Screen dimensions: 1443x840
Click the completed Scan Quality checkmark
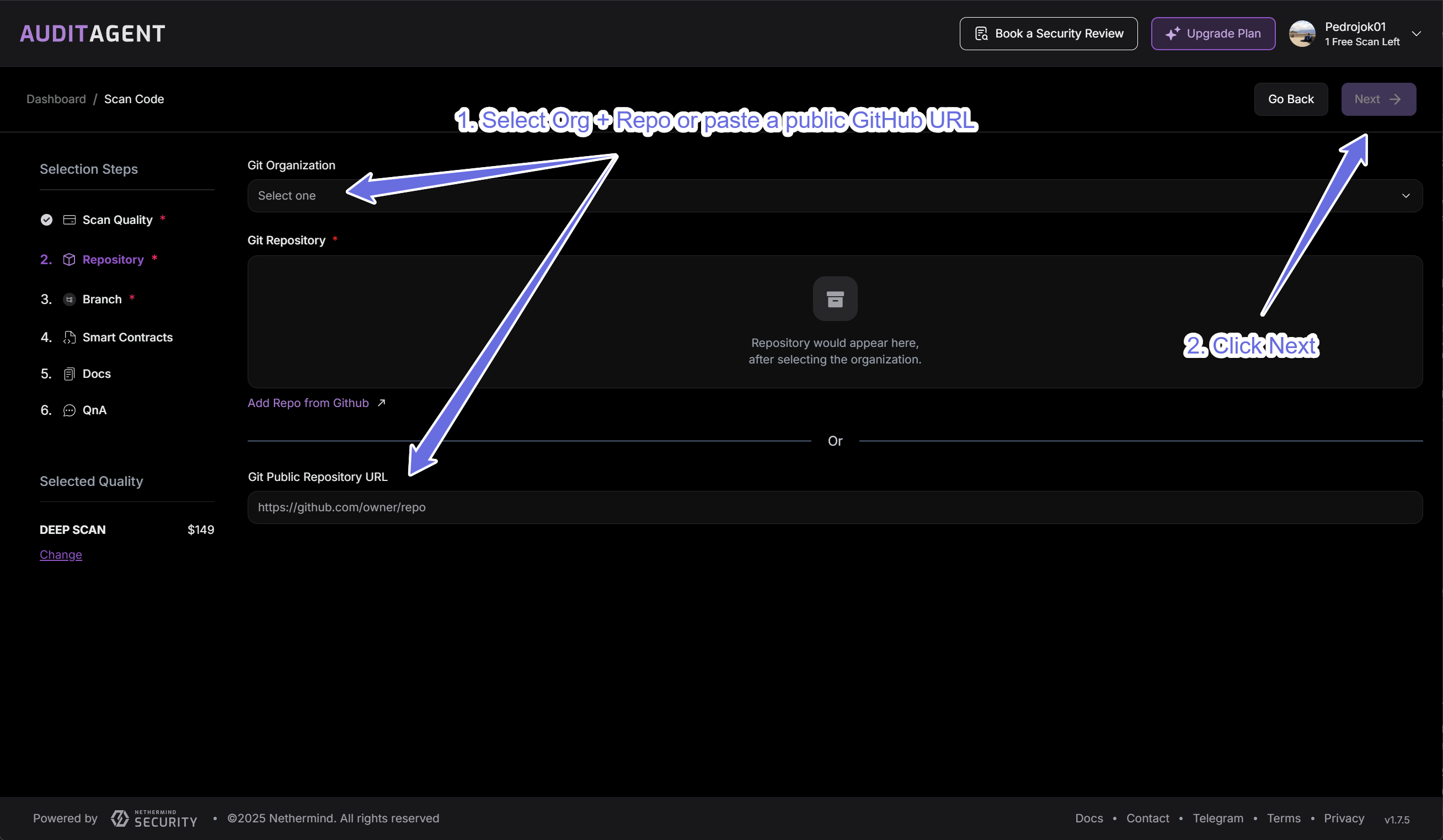46,220
